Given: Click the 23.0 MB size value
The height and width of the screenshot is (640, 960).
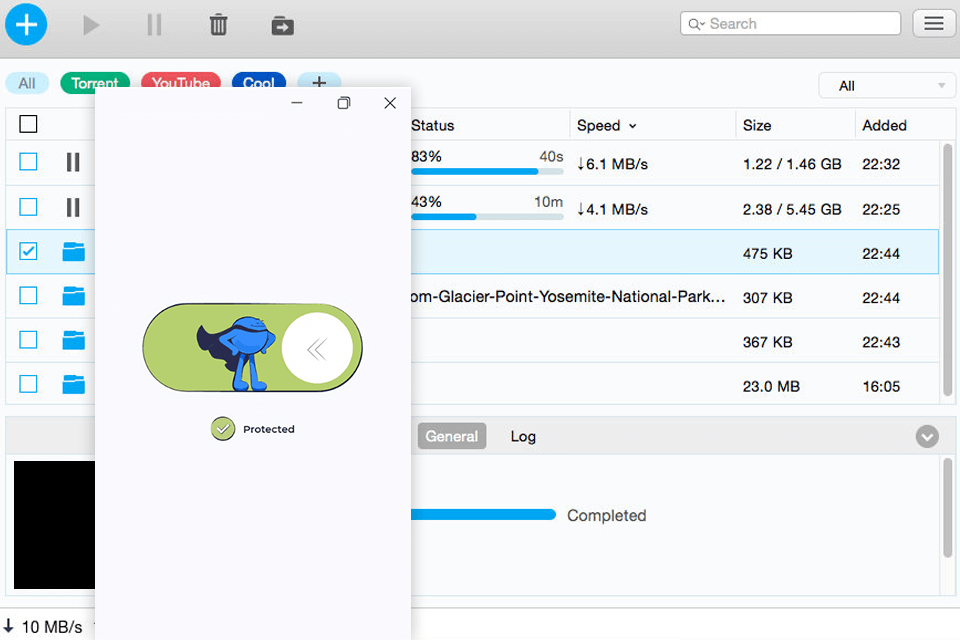Looking at the screenshot, I should 771,386.
